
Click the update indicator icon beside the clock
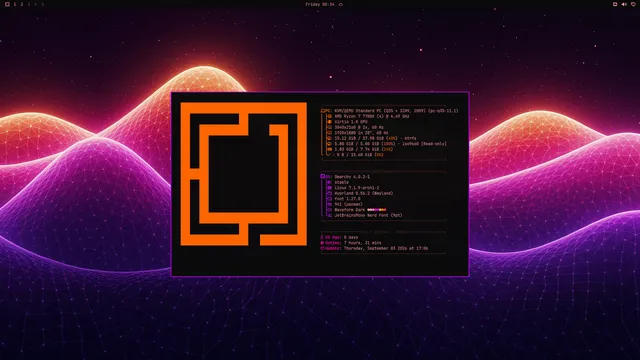coord(341,4)
